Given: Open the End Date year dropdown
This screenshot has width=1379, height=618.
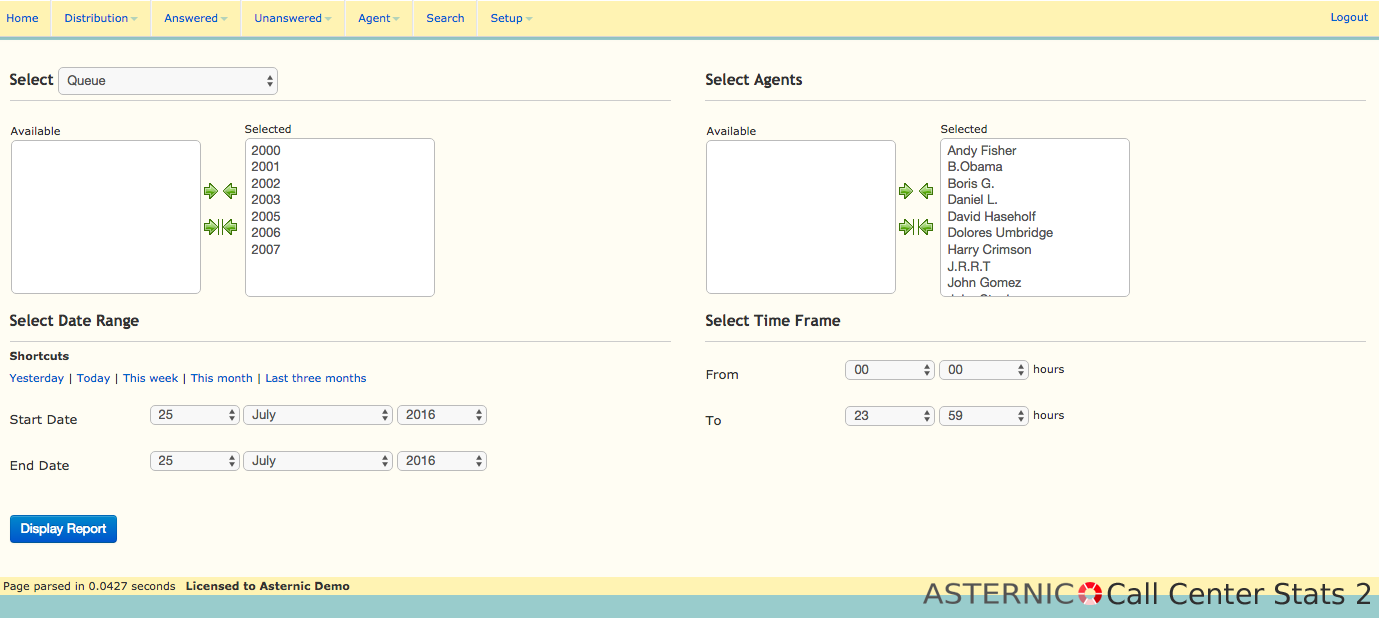Looking at the screenshot, I should tap(441, 461).
